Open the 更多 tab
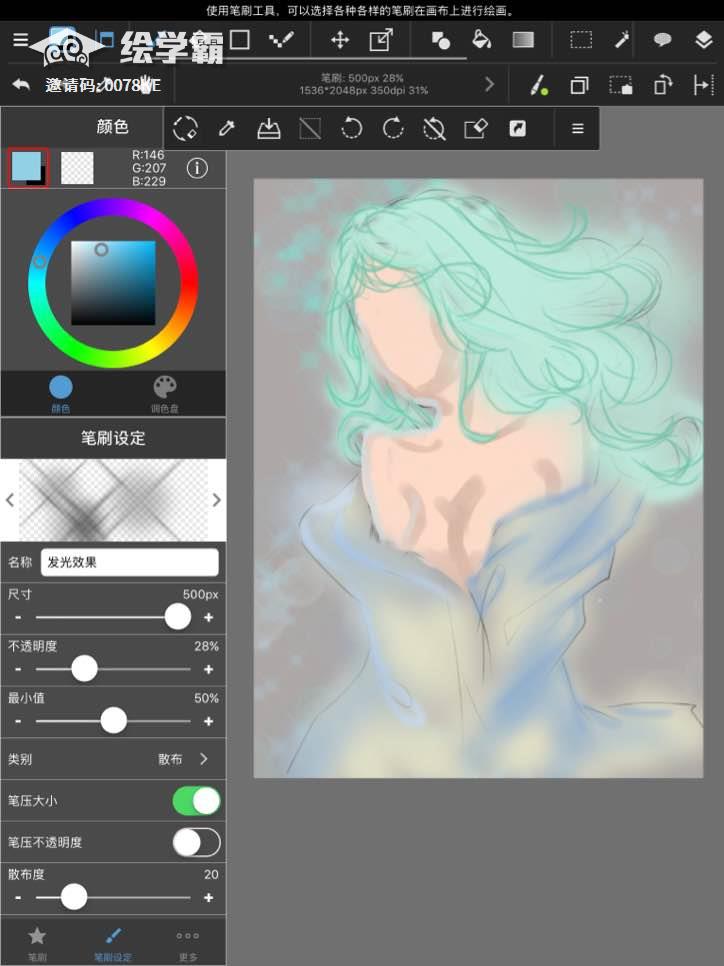This screenshot has height=966, width=724. [188, 943]
